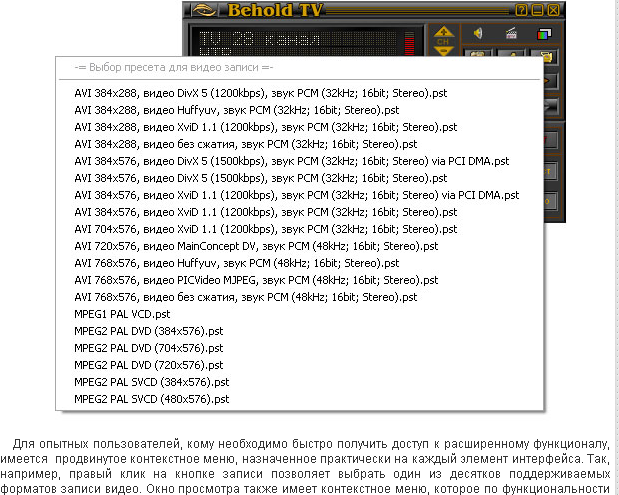Viewport: 619px width, 495px height.
Task: Select AVI 384x288 Huffyuv preset
Action: [236, 110]
